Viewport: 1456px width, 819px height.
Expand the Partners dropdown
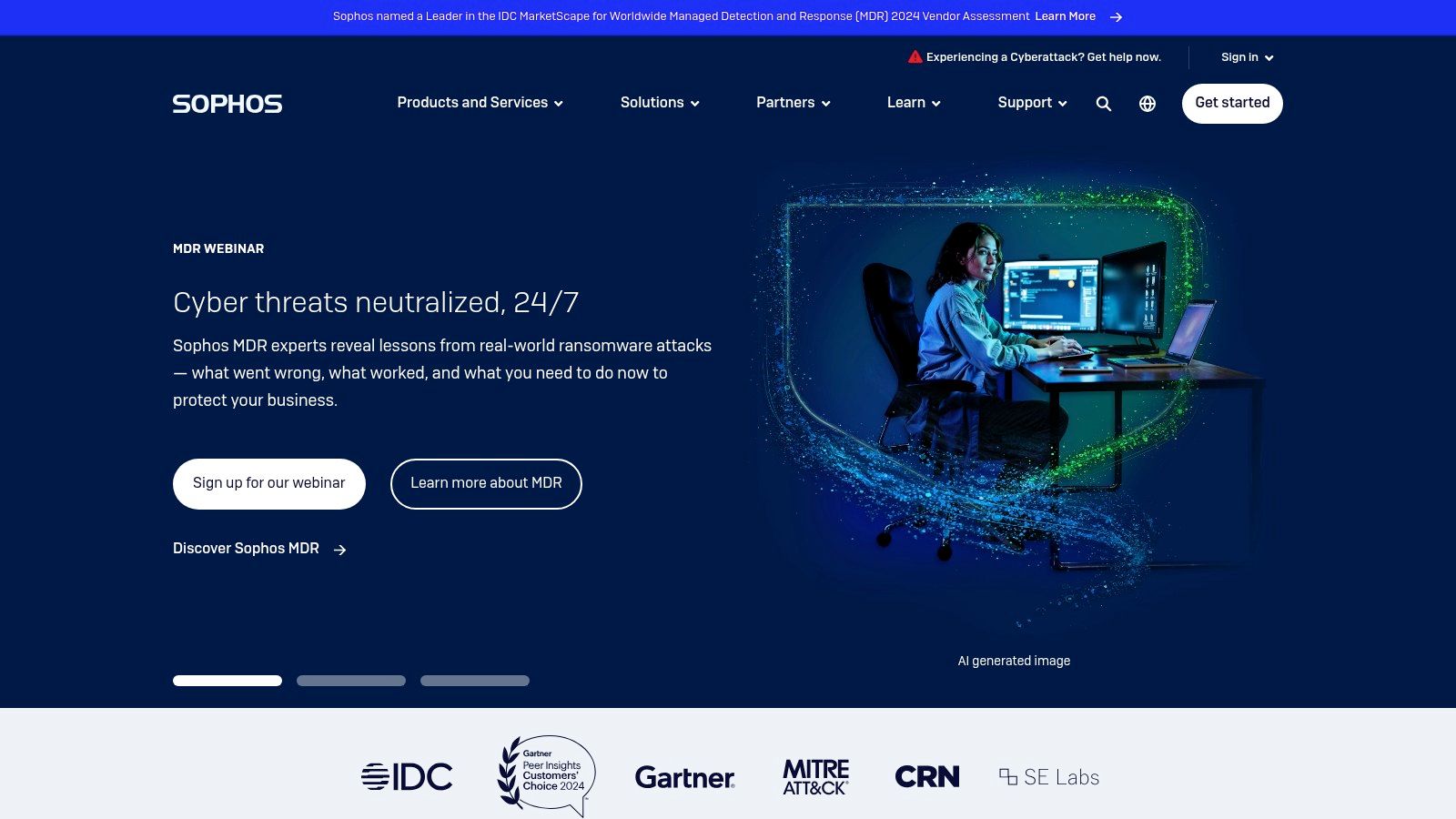[x=793, y=103]
